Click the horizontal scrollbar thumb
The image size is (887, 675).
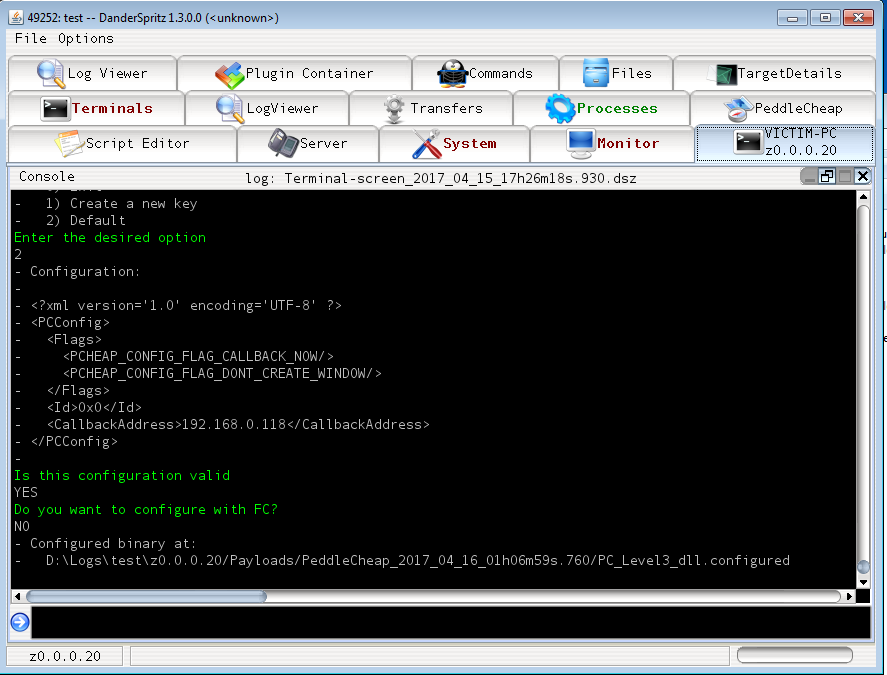pos(146,596)
